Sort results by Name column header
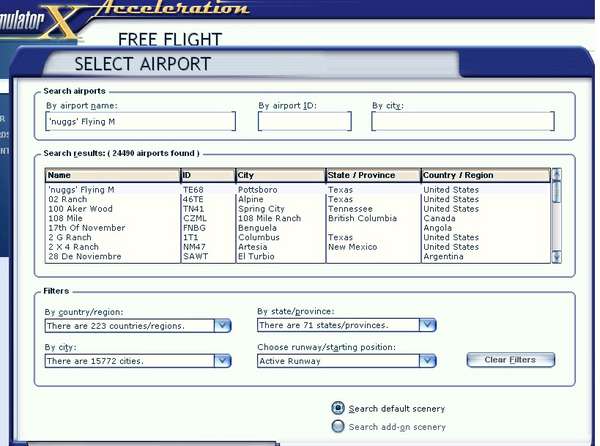This screenshot has height=446, width=600. click(112, 175)
